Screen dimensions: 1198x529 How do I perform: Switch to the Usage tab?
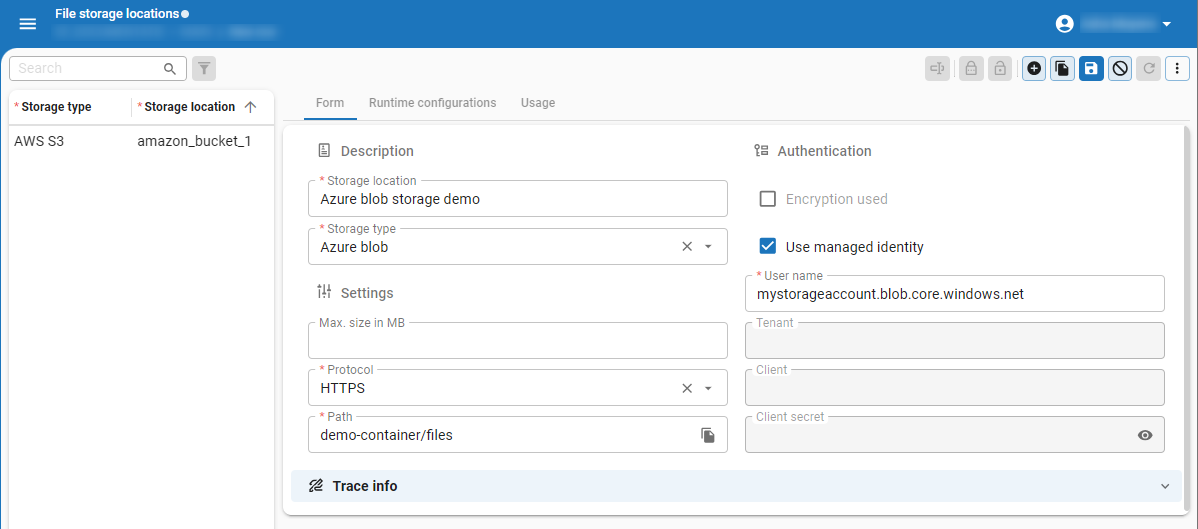click(x=538, y=103)
